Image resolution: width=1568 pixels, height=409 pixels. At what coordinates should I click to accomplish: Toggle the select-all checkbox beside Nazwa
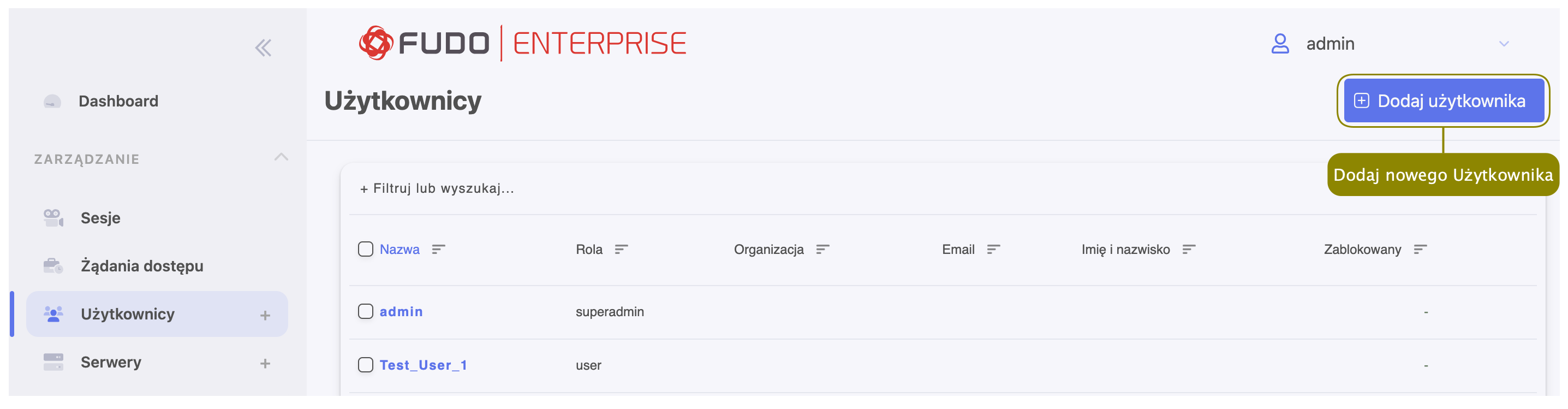(365, 250)
